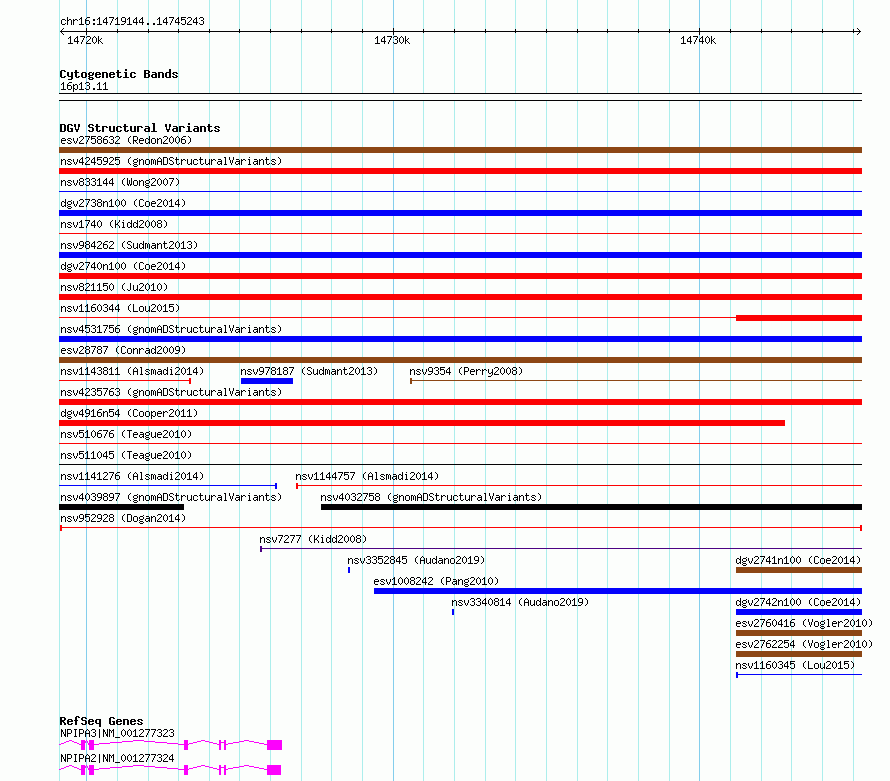The image size is (890, 781).
Task: Click the last exon of the NPIPA3 gene
Action: pyautogui.click(x=275, y=745)
